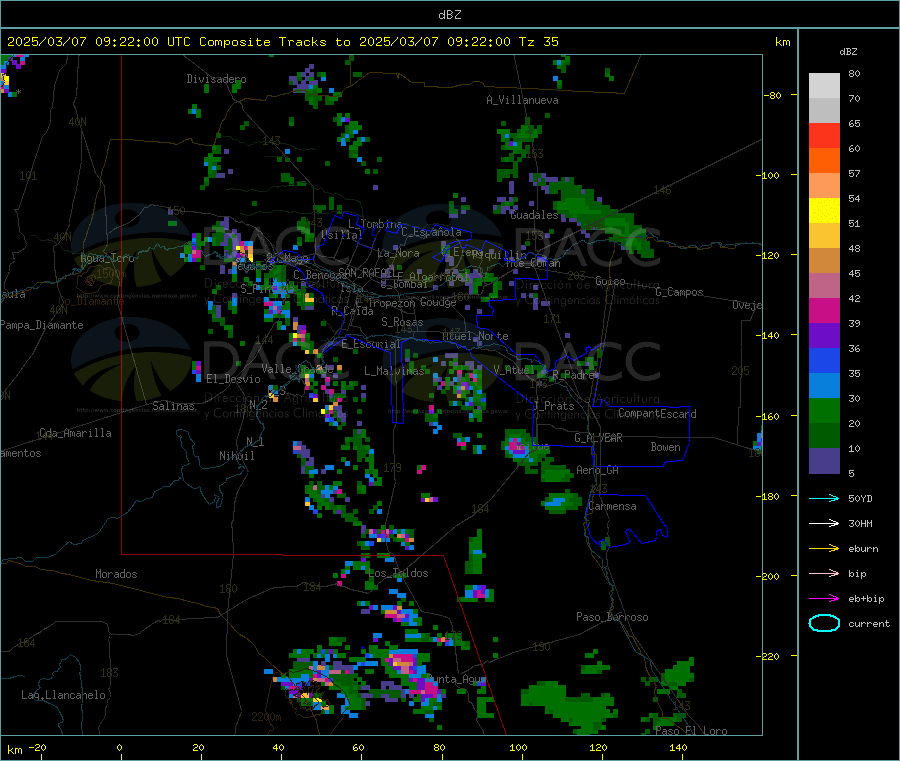Viewport: 900px width, 761px height.
Task: Click the 'R_Padre' map label
Action: (573, 375)
